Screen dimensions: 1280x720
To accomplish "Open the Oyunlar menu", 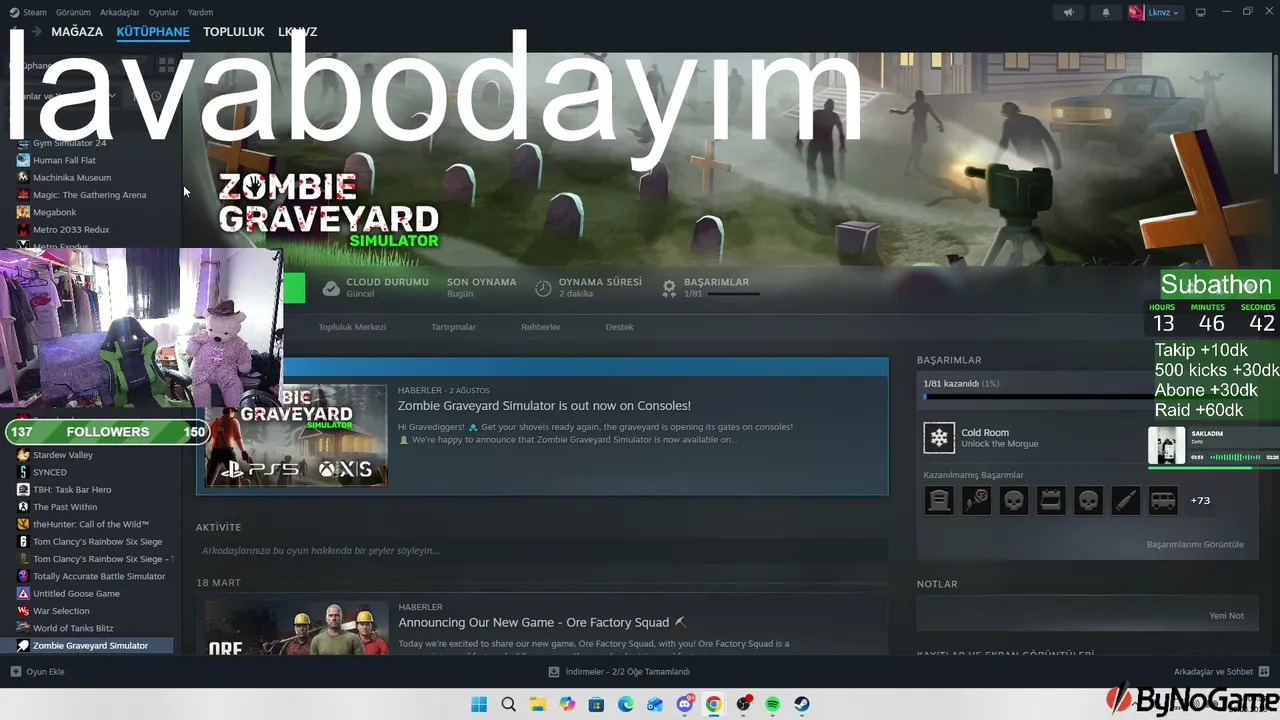I will click(x=164, y=12).
